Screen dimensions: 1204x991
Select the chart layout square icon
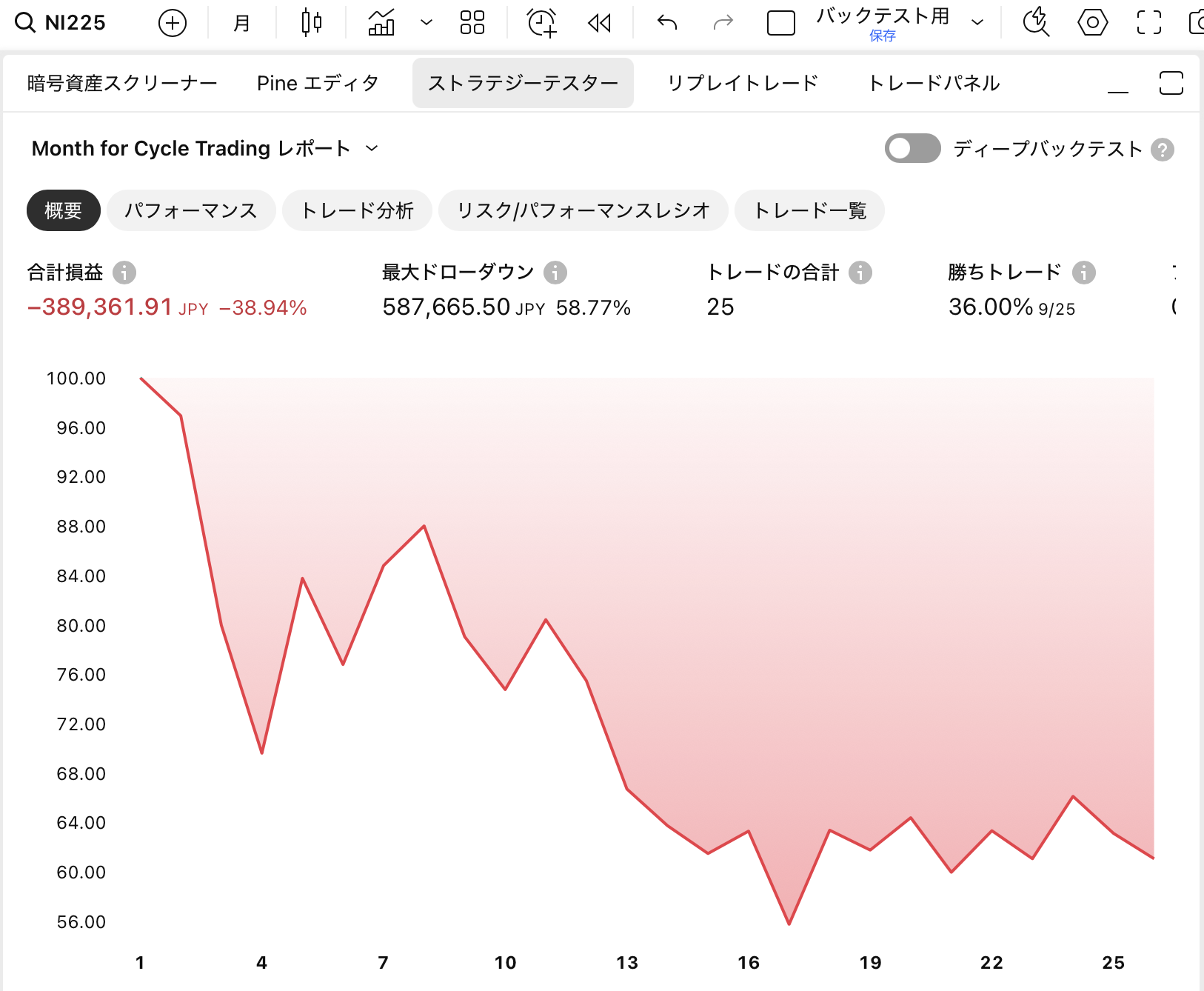click(781, 23)
